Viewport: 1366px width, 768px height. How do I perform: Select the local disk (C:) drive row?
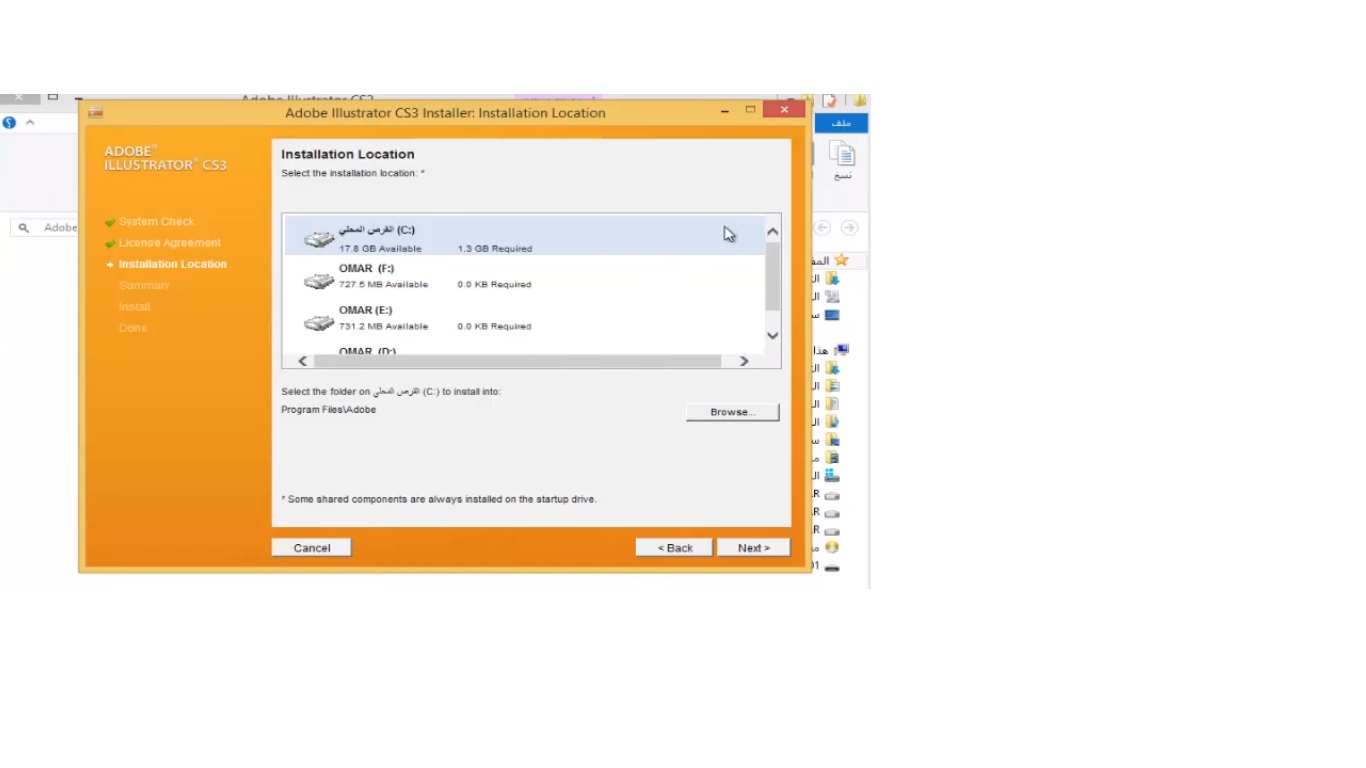pos(524,238)
